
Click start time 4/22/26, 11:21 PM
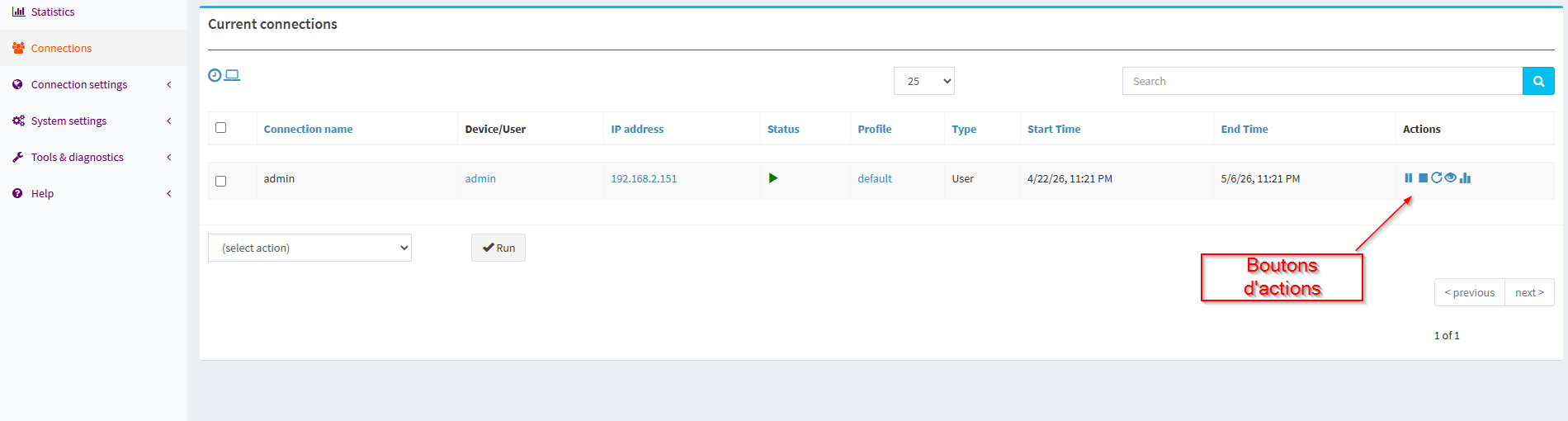point(1070,178)
